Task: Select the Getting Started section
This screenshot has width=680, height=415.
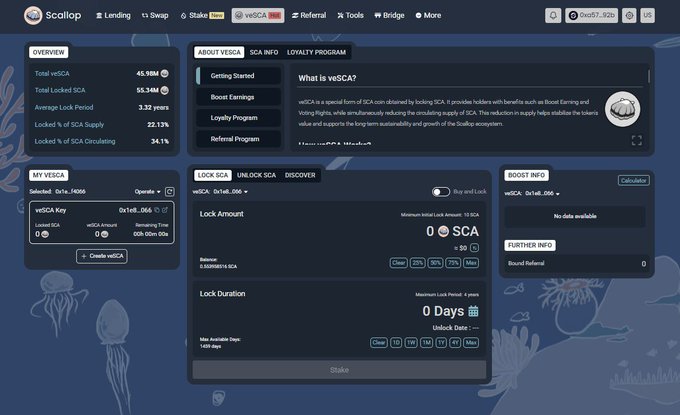Action: pyautogui.click(x=239, y=76)
